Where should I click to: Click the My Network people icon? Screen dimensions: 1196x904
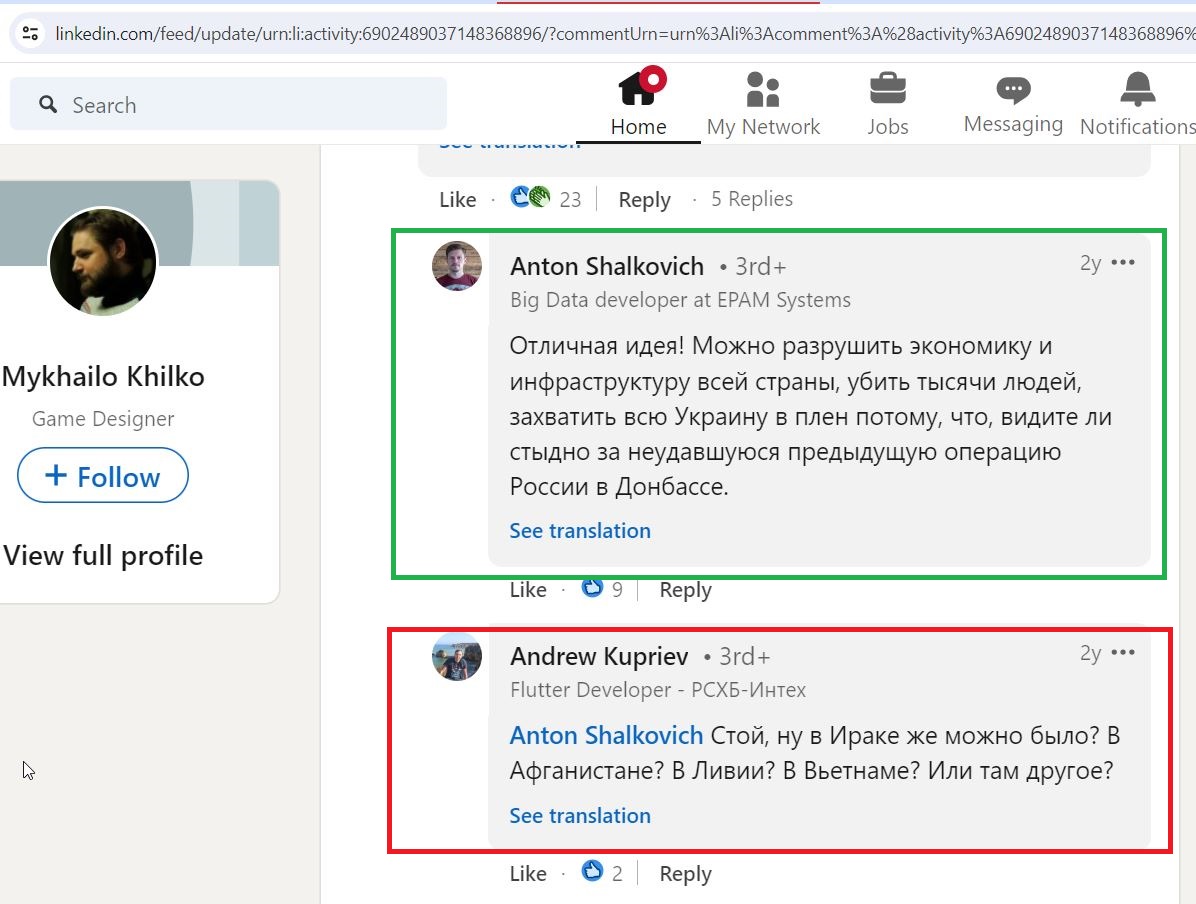click(763, 88)
